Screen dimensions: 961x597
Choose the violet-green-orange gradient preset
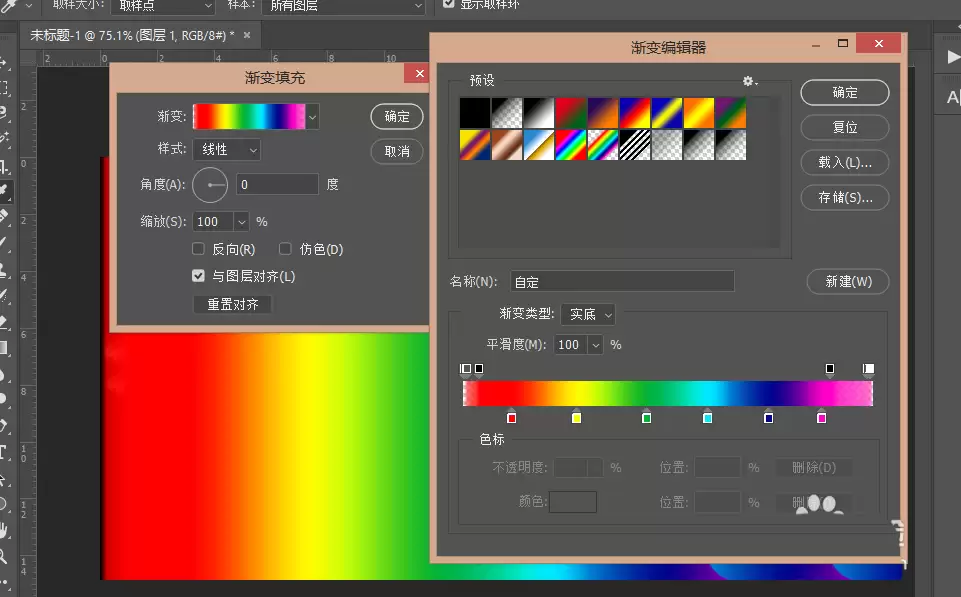click(x=731, y=113)
